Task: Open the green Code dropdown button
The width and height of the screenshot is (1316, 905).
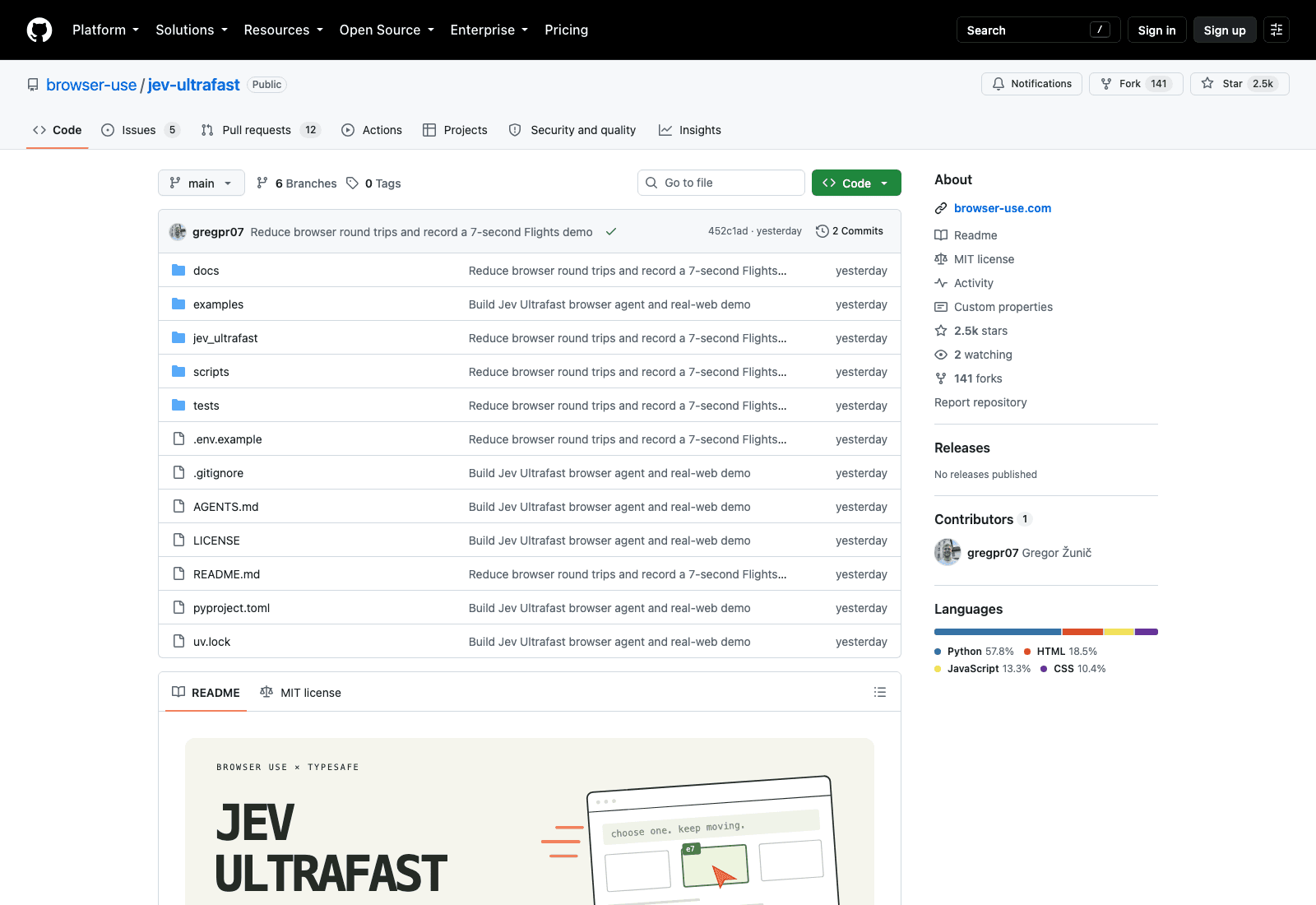Action: click(856, 183)
